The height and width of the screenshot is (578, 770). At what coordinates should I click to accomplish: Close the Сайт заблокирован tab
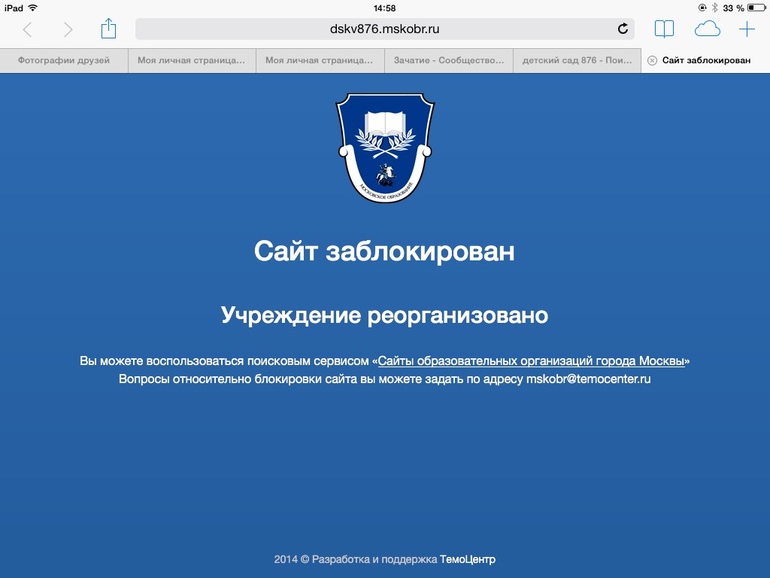(x=652, y=60)
